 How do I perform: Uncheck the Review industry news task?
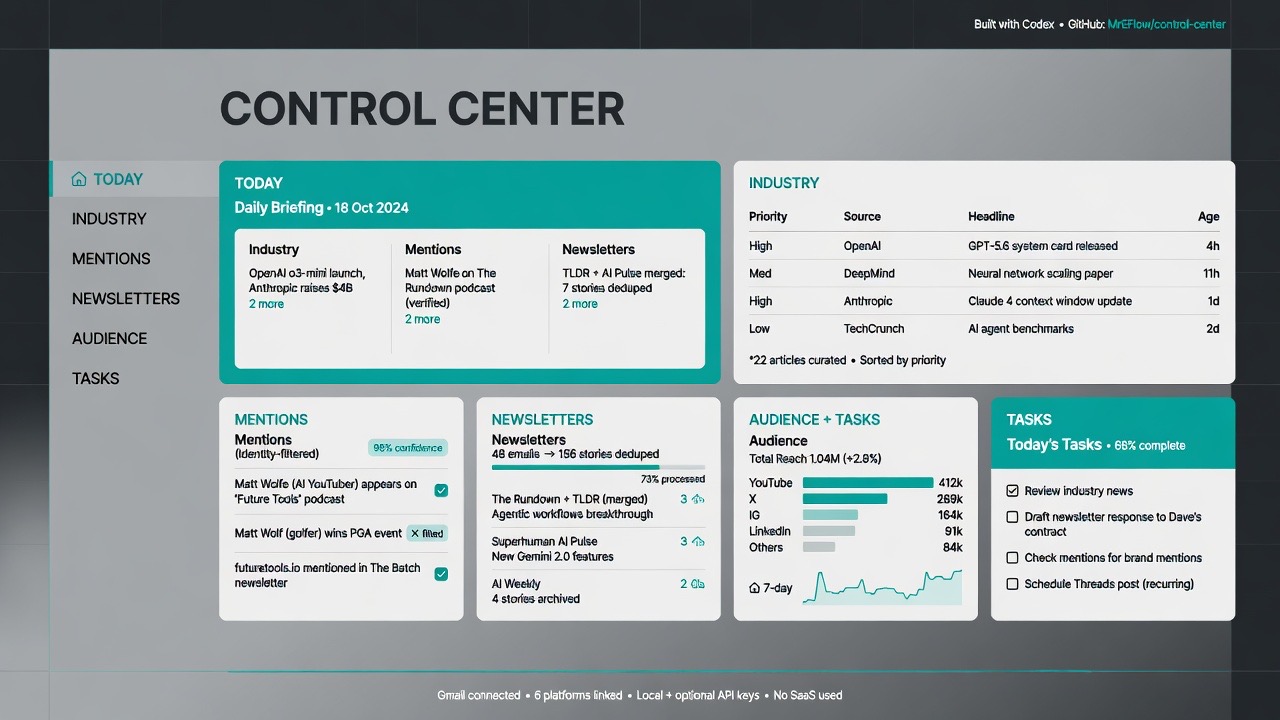1012,491
